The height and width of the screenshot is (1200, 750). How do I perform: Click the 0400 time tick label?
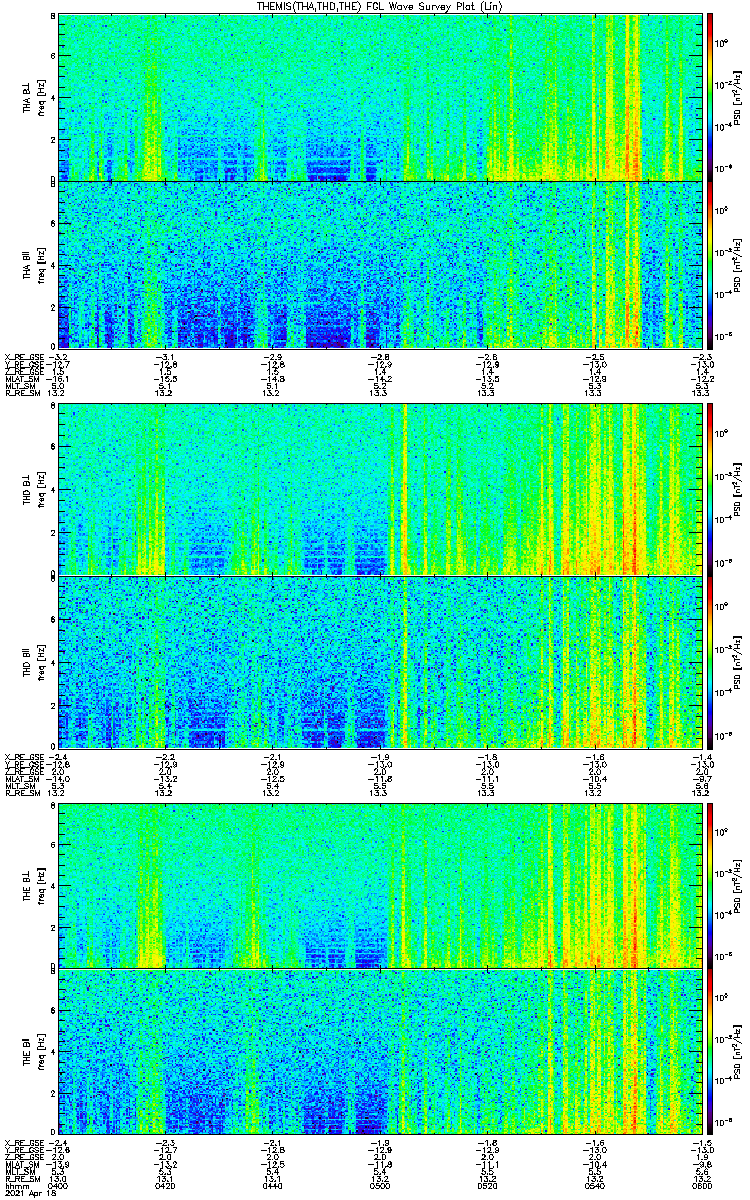[59, 1185]
